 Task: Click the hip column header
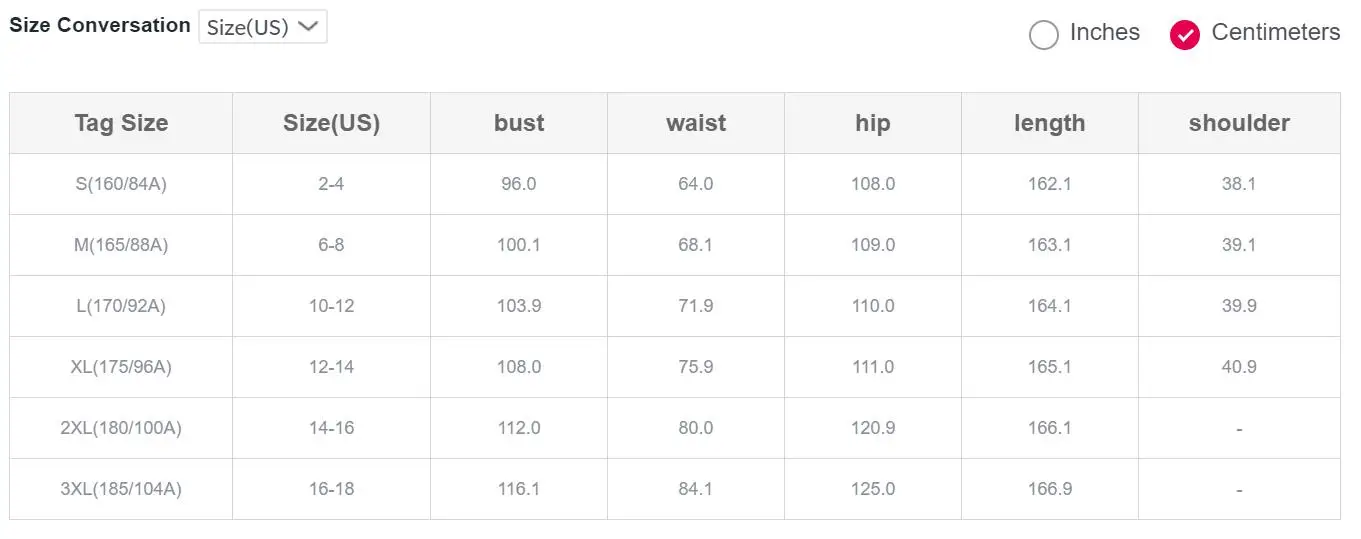point(873,123)
